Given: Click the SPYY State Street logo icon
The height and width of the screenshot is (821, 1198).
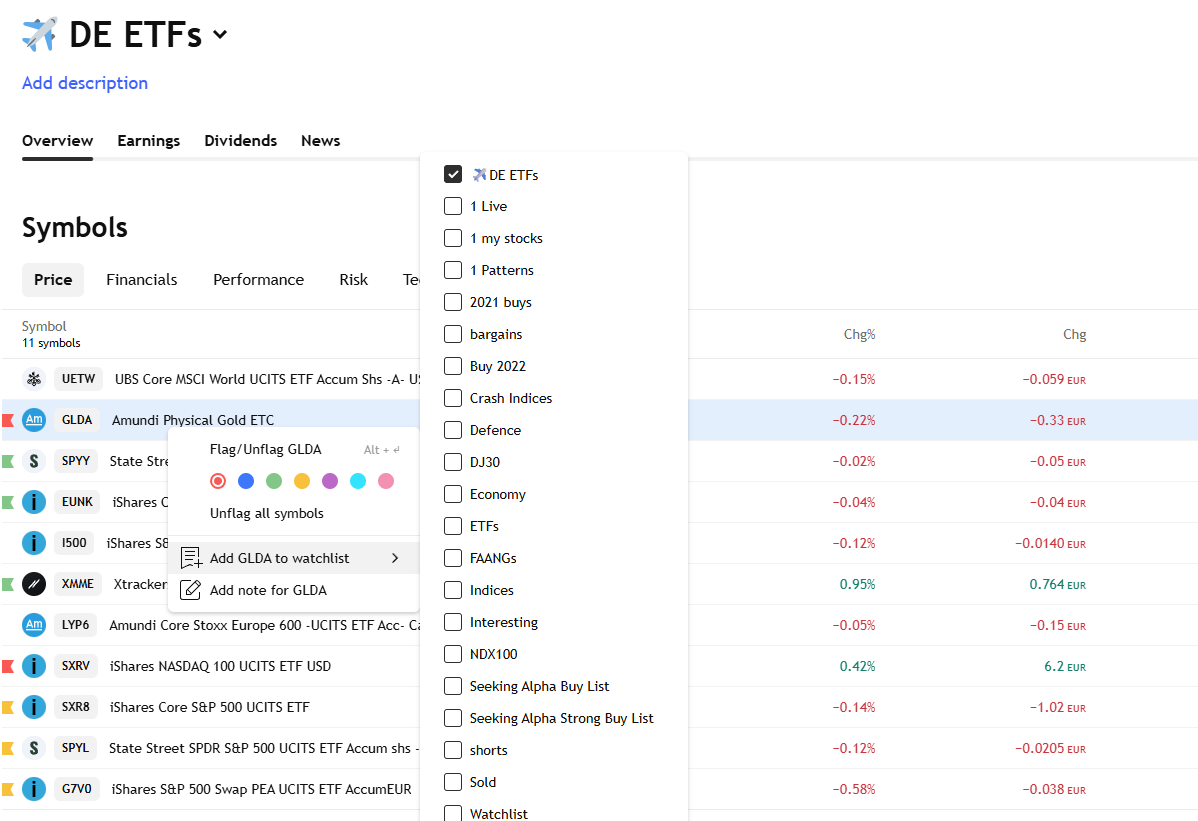Looking at the screenshot, I should [x=34, y=461].
